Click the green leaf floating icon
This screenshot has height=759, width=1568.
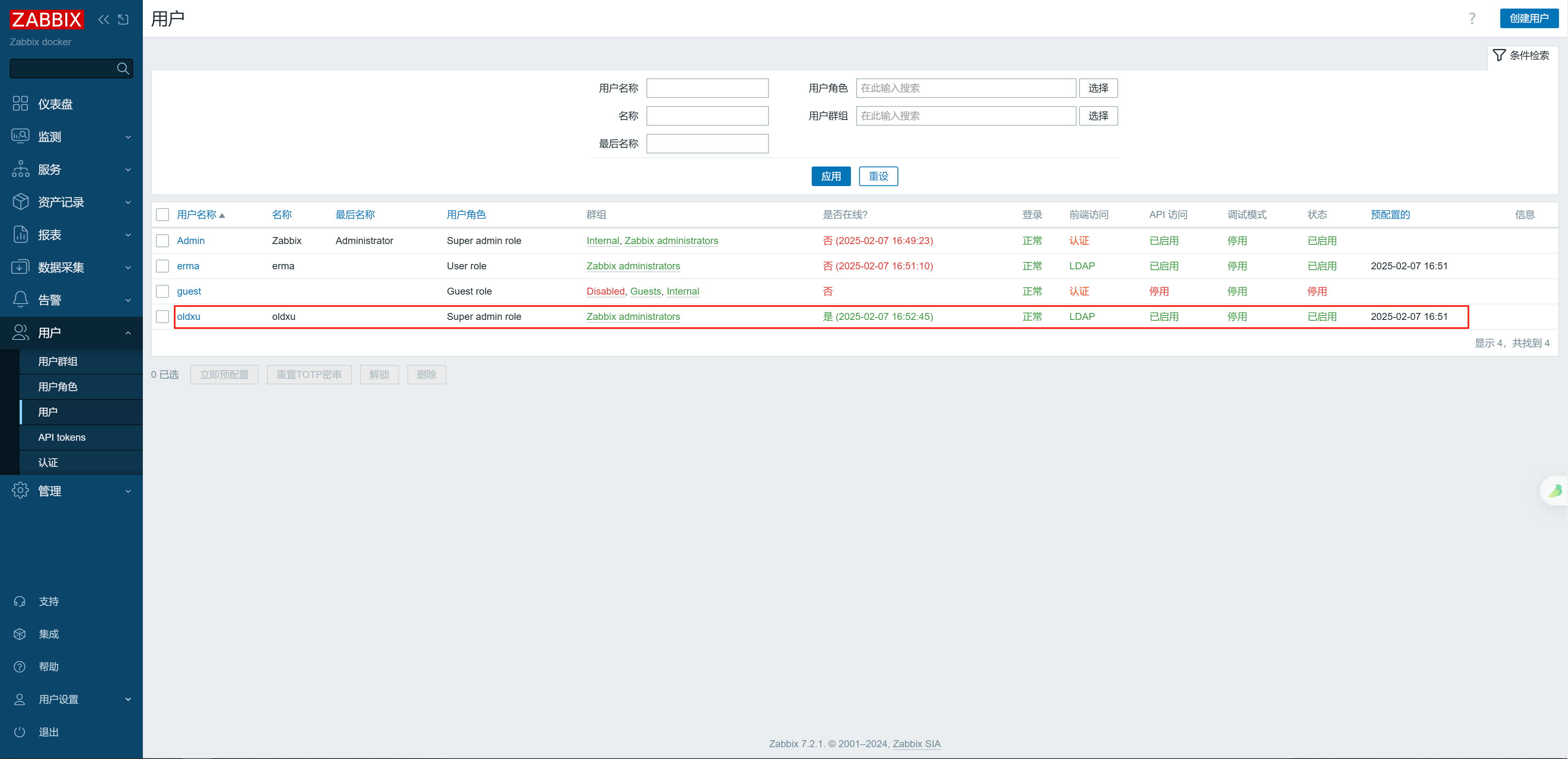[1555, 490]
